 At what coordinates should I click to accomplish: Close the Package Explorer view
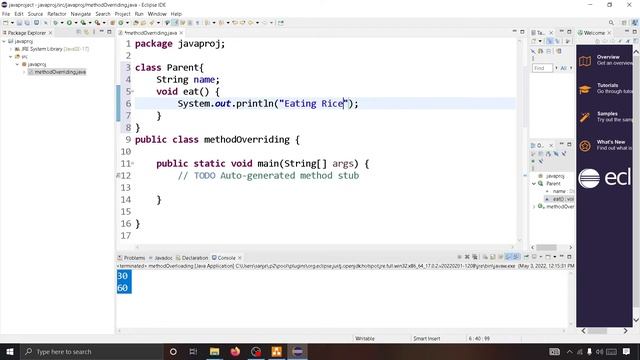pyautogui.click(x=51, y=33)
